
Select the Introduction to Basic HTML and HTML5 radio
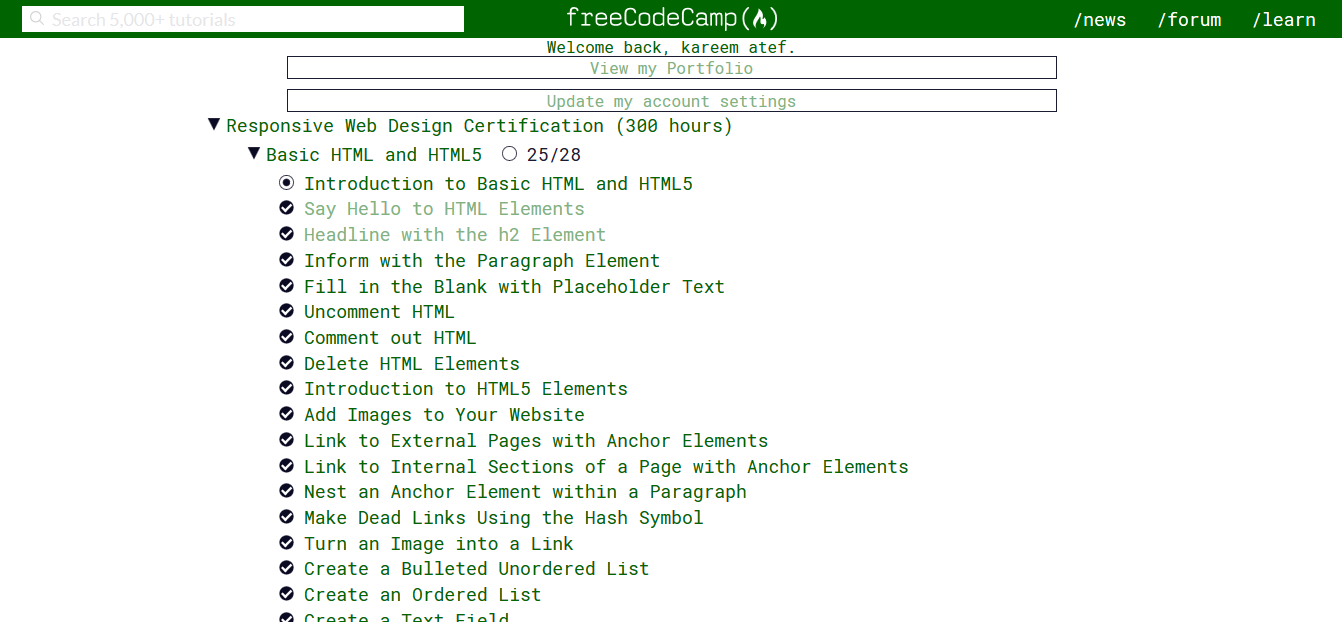pyautogui.click(x=287, y=182)
